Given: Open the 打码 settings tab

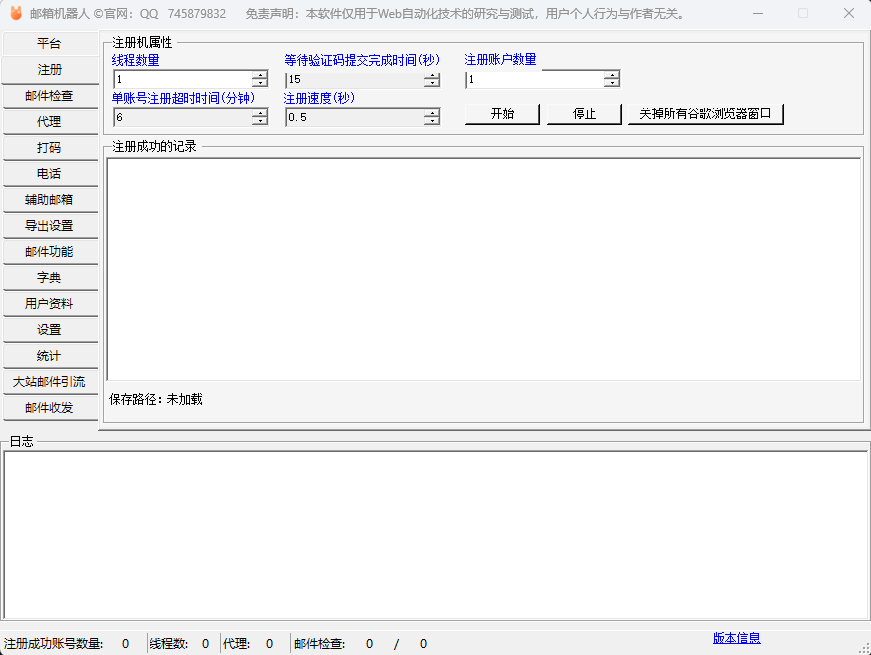Looking at the screenshot, I should tap(49, 148).
